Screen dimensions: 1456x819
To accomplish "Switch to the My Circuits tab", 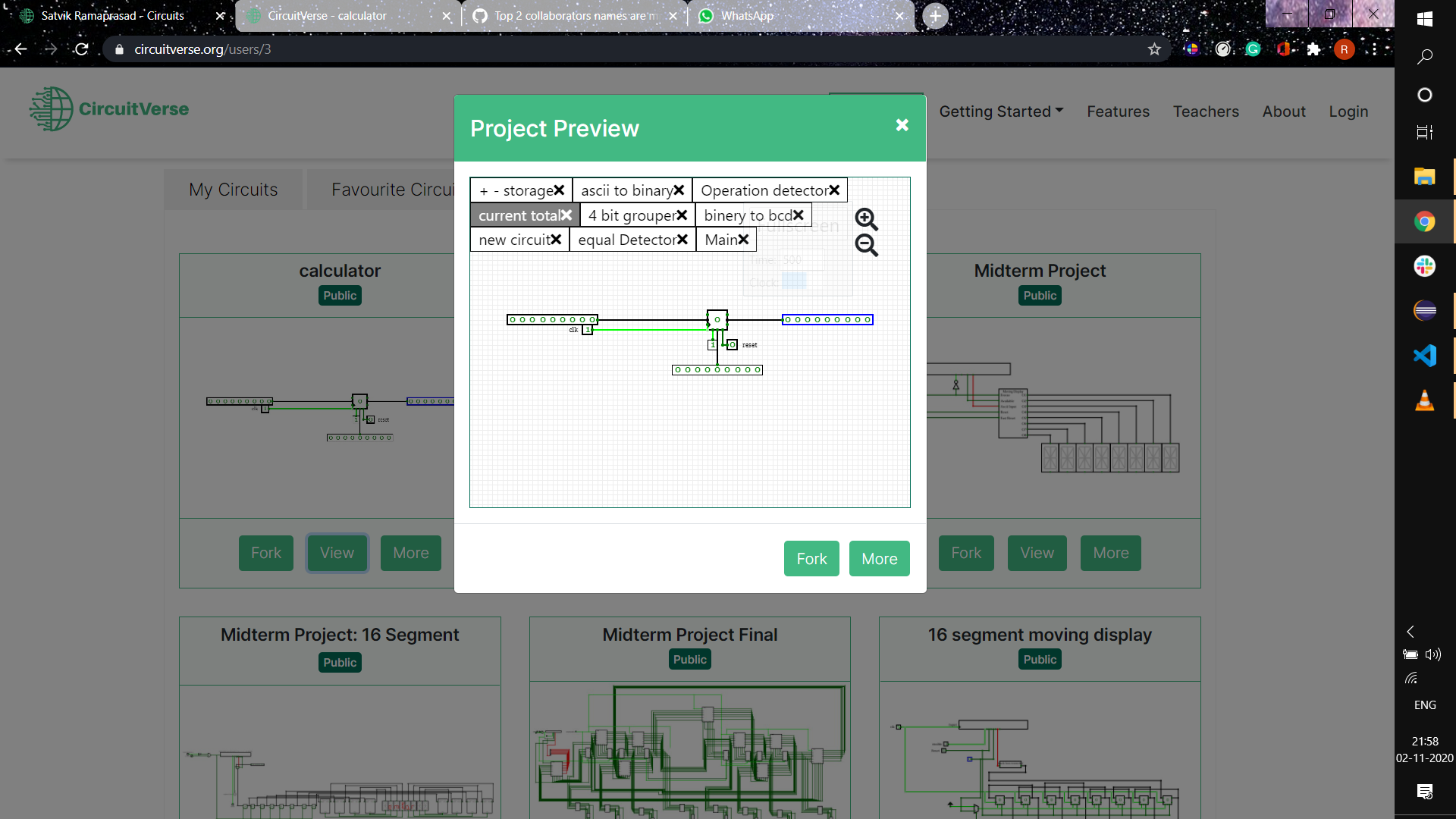I will tap(233, 190).
